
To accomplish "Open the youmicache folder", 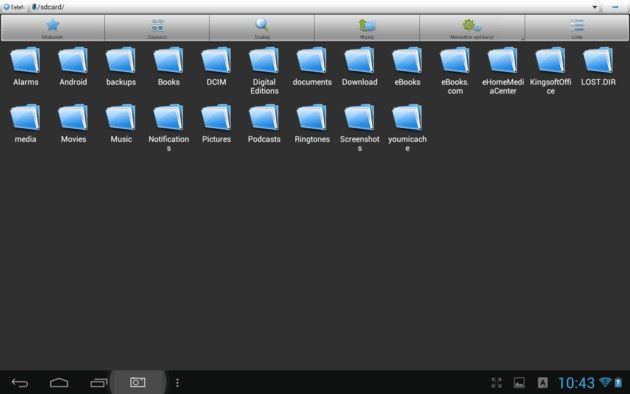I will tap(407, 128).
